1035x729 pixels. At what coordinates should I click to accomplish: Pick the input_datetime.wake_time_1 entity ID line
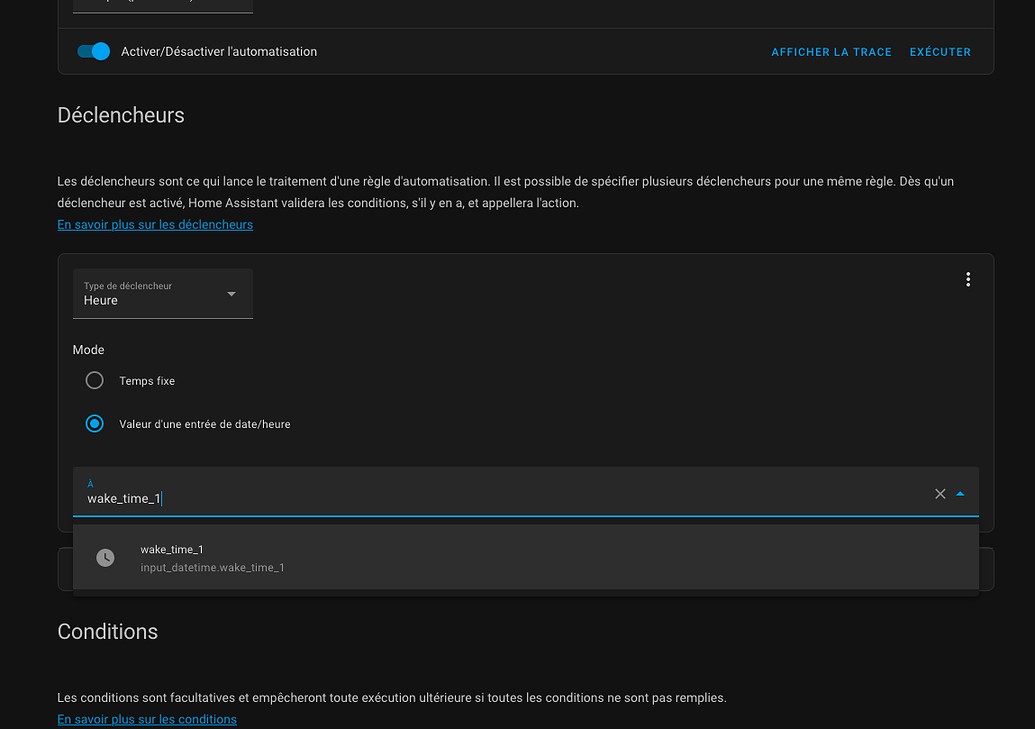point(212,568)
